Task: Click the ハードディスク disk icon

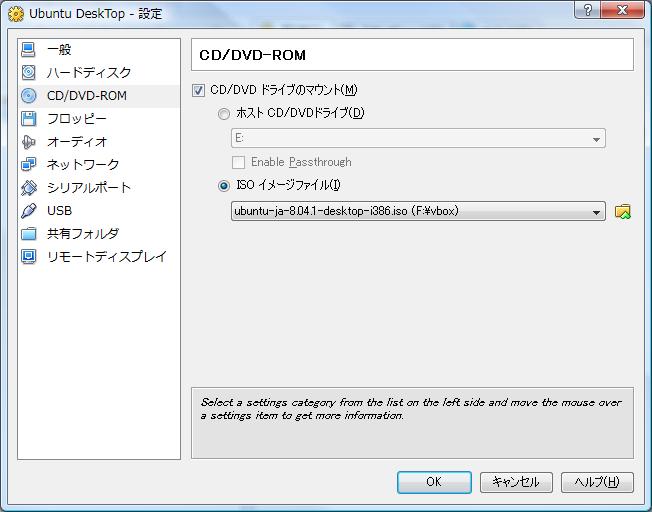Action: (28, 72)
